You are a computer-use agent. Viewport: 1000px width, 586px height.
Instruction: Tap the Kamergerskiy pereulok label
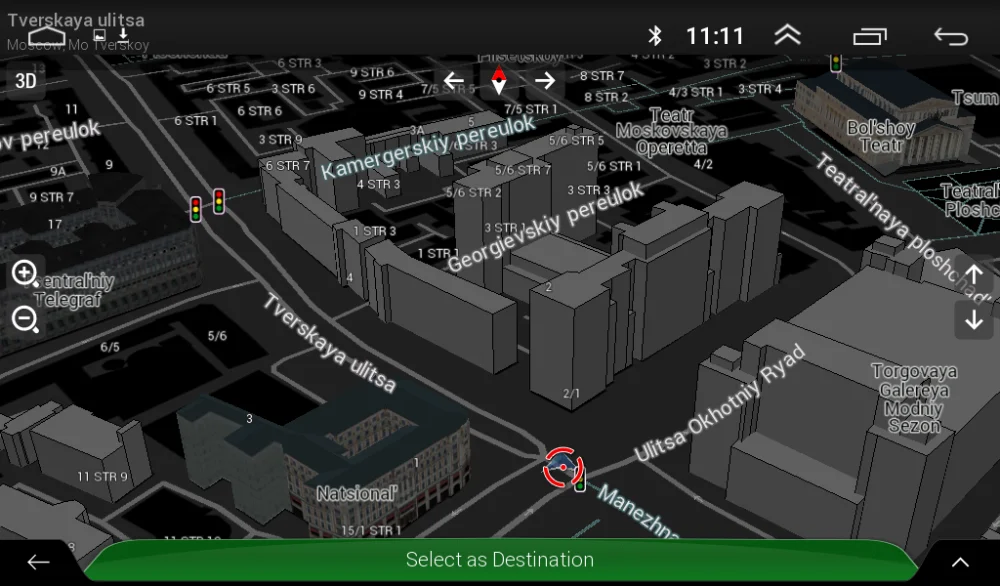(x=428, y=148)
